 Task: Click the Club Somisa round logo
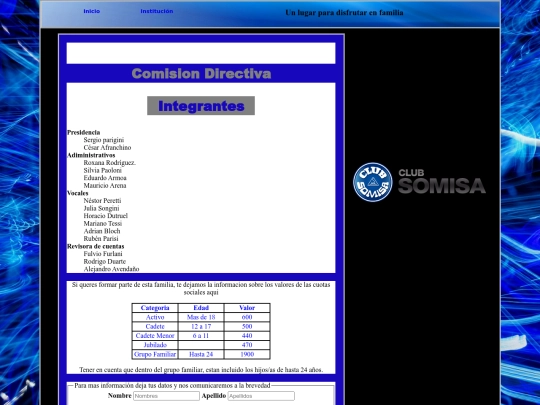coord(373,182)
